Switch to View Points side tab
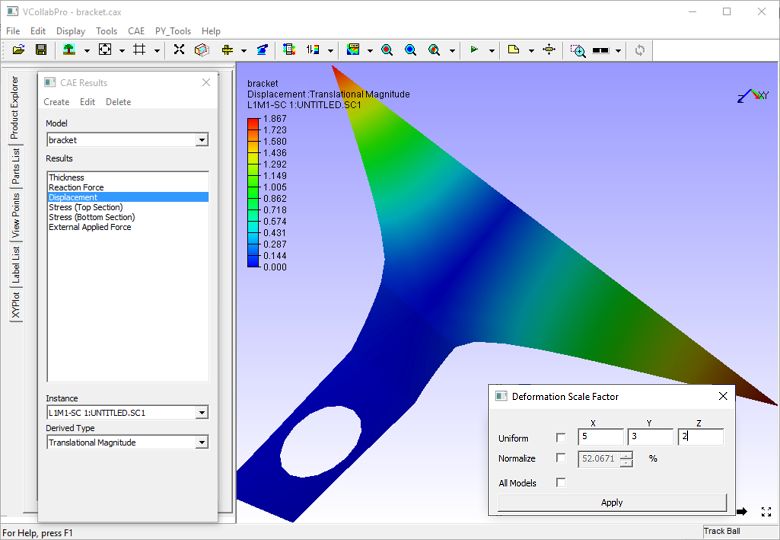Viewport: 780px width, 540px height. [15, 215]
